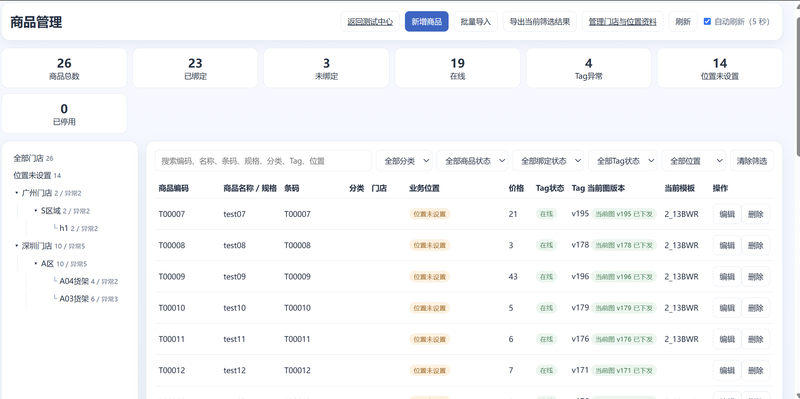
Task: Click the 清除筛选 button
Action: pos(752,161)
